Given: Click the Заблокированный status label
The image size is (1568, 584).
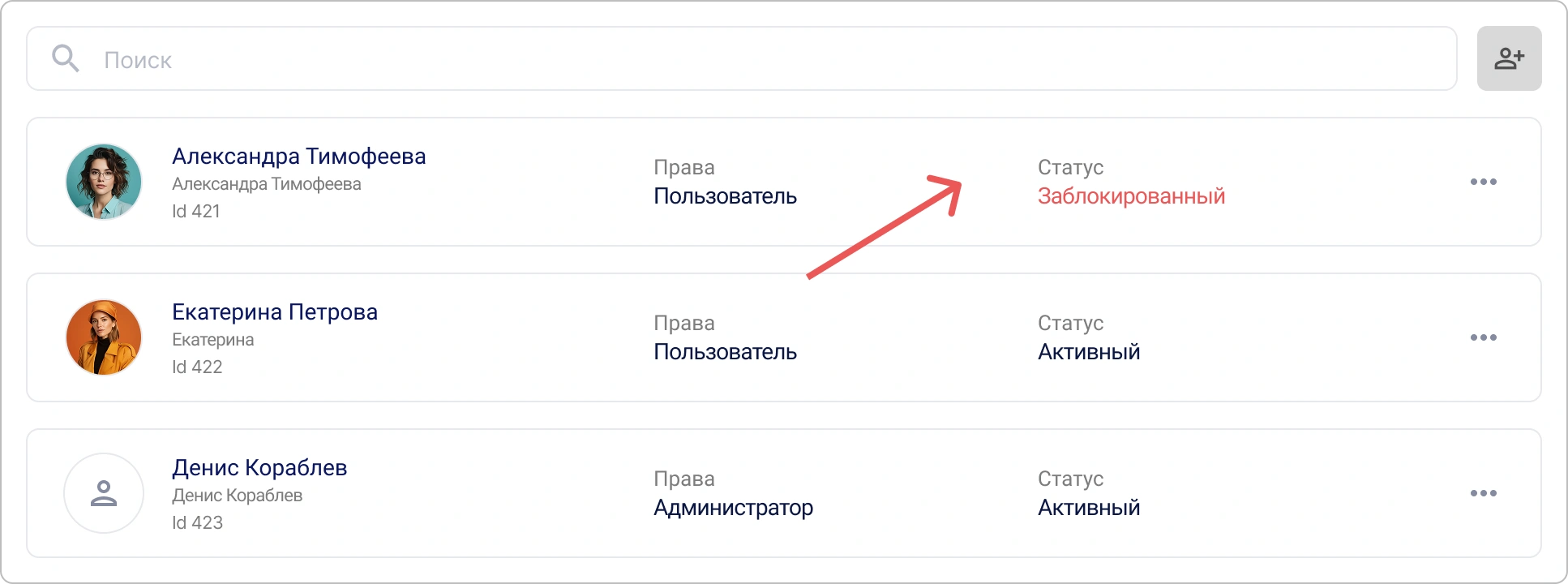Looking at the screenshot, I should (1130, 196).
